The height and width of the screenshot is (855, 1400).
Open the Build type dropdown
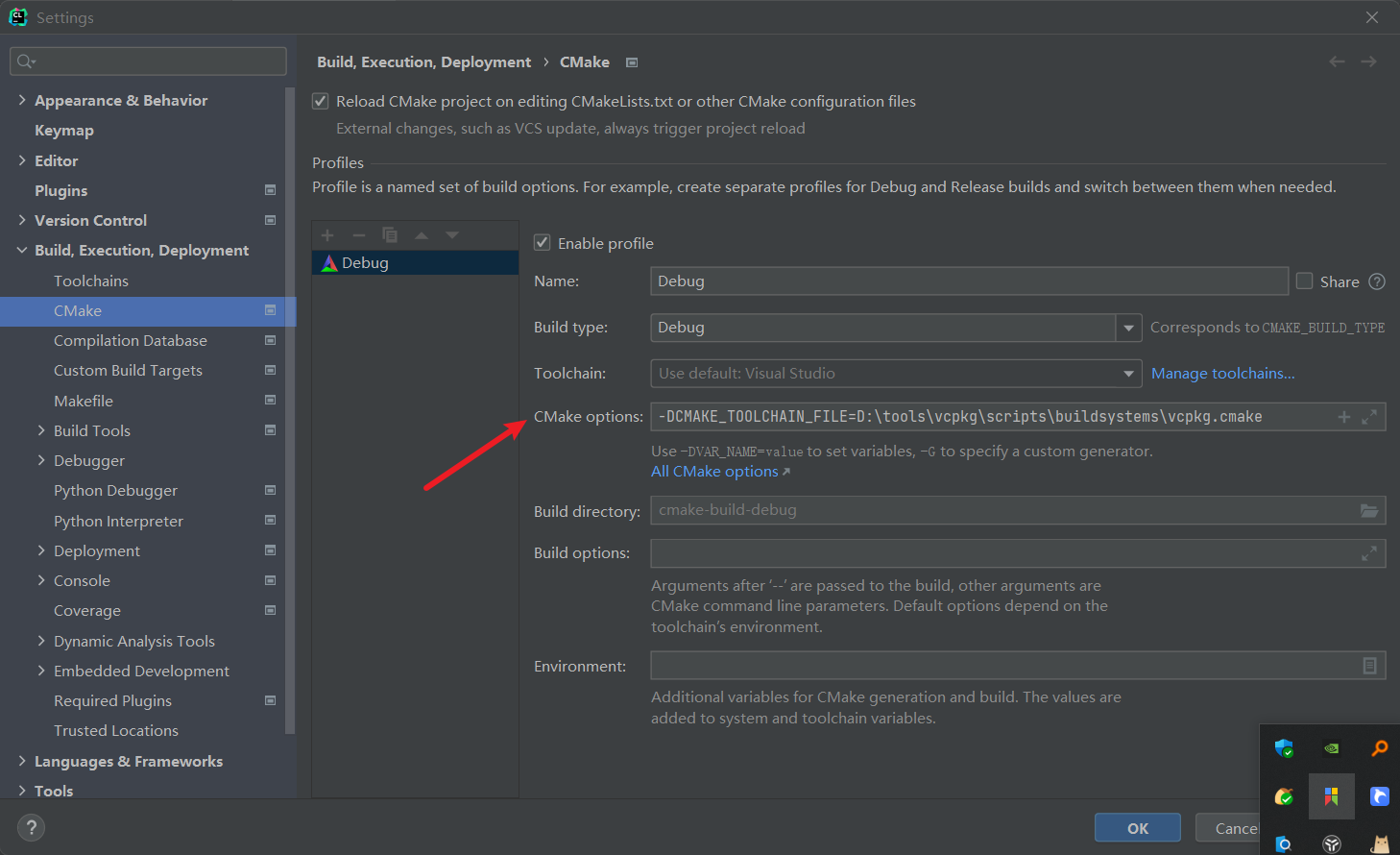click(1129, 328)
